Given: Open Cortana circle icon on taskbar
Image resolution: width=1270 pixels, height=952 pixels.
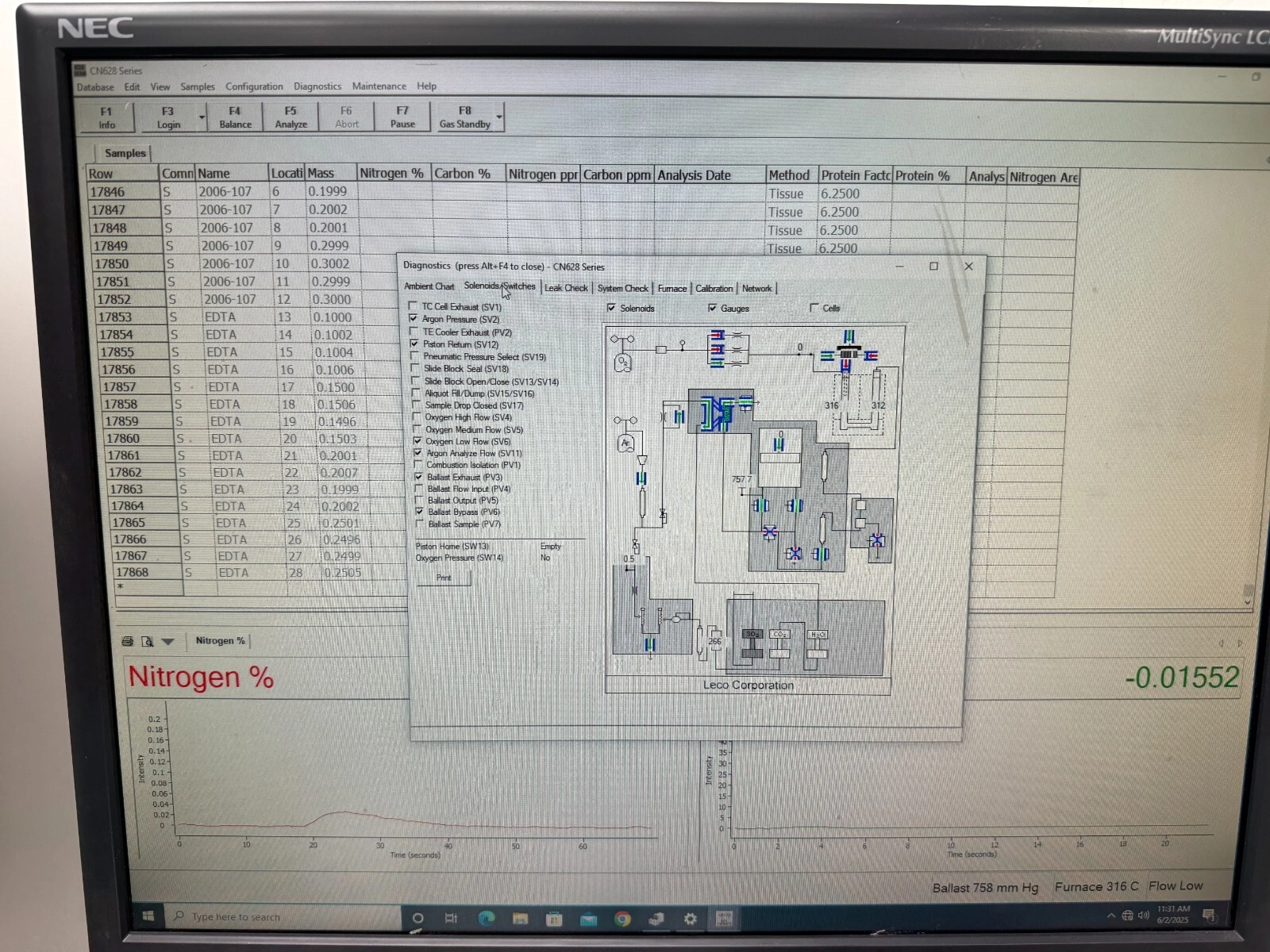Looking at the screenshot, I should [x=418, y=918].
